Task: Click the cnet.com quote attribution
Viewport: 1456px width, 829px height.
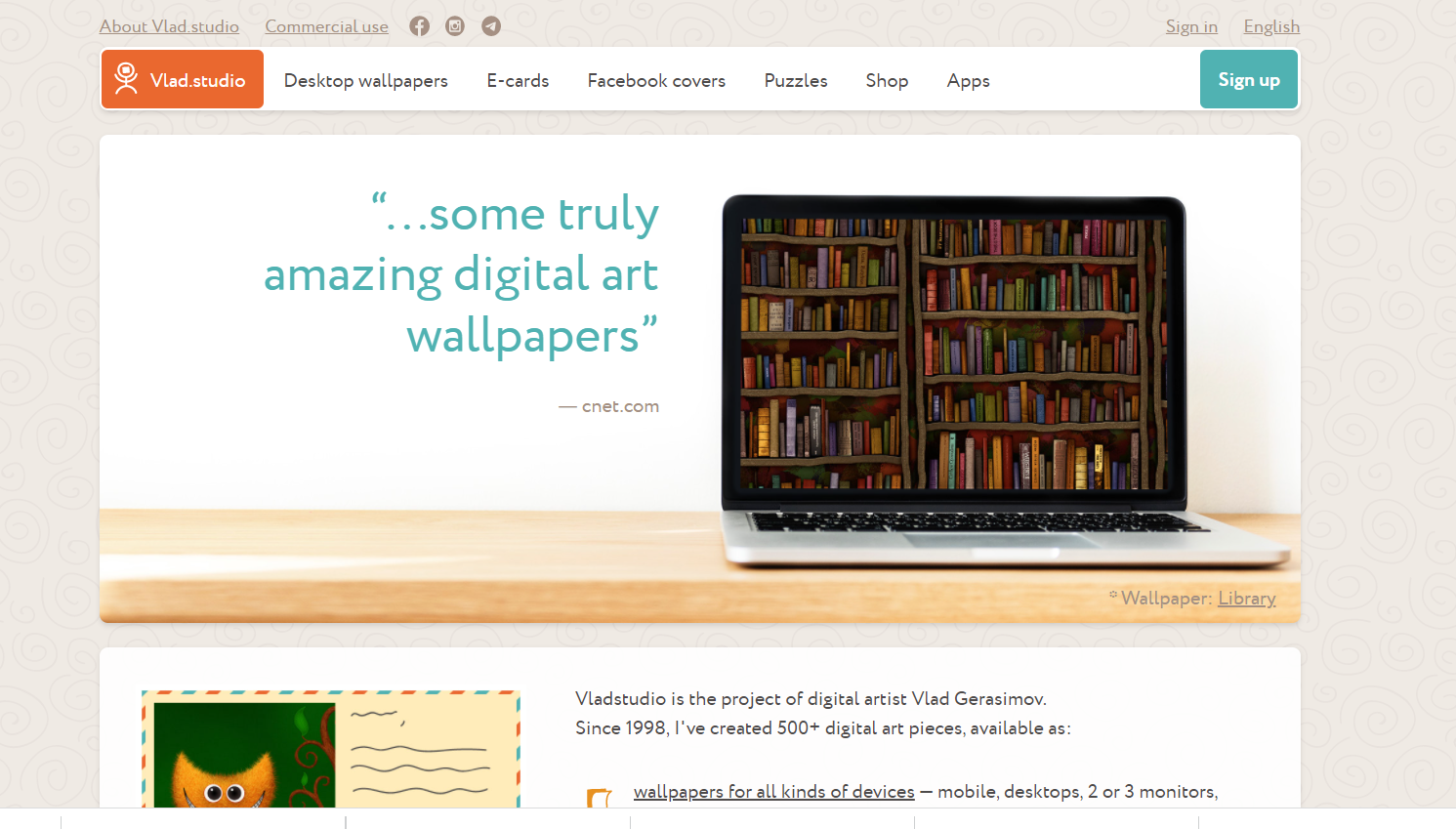Action: point(609,406)
